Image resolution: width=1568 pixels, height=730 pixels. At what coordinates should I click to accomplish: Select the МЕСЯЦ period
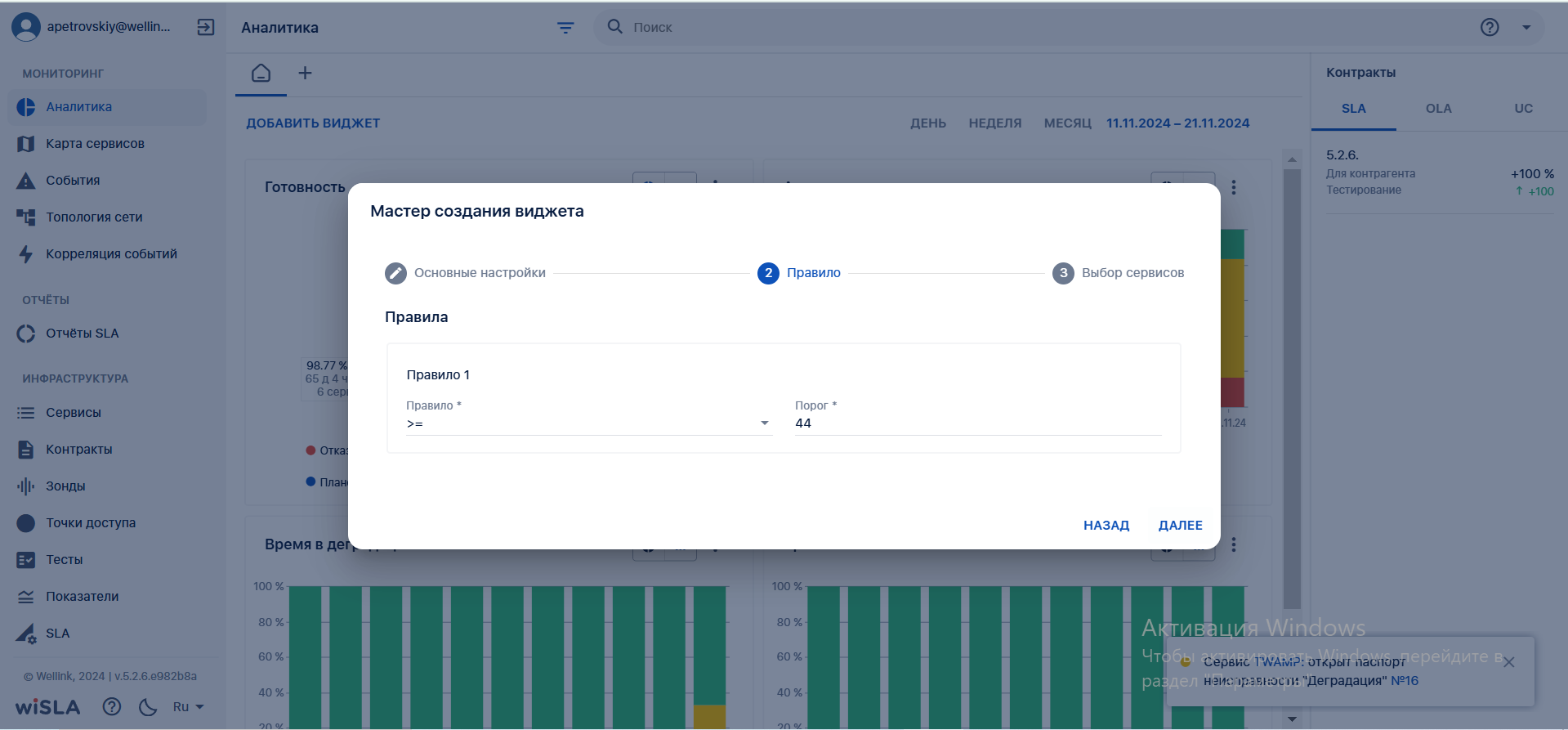pos(1067,123)
